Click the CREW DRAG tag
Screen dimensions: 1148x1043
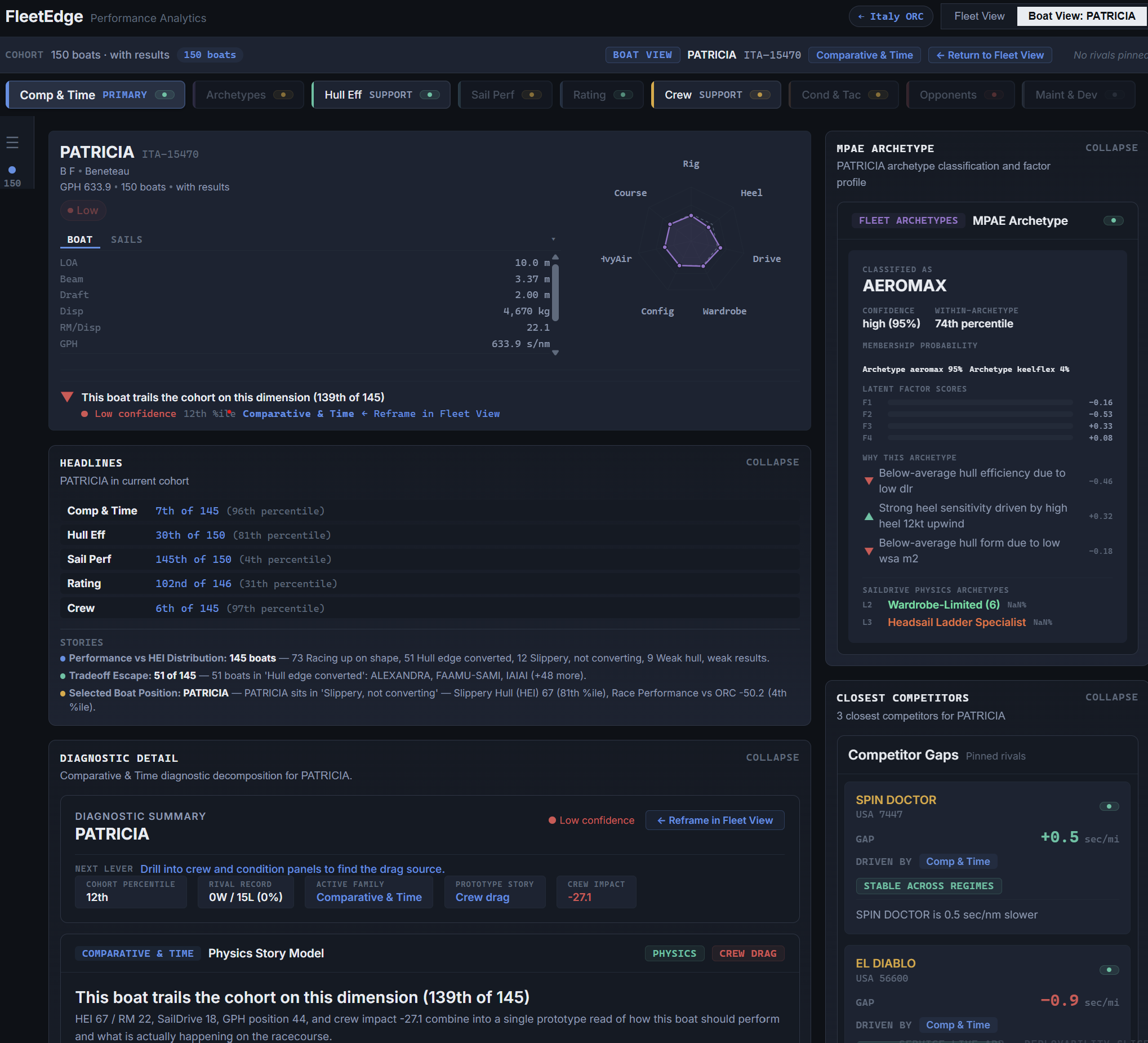pyautogui.click(x=747, y=953)
